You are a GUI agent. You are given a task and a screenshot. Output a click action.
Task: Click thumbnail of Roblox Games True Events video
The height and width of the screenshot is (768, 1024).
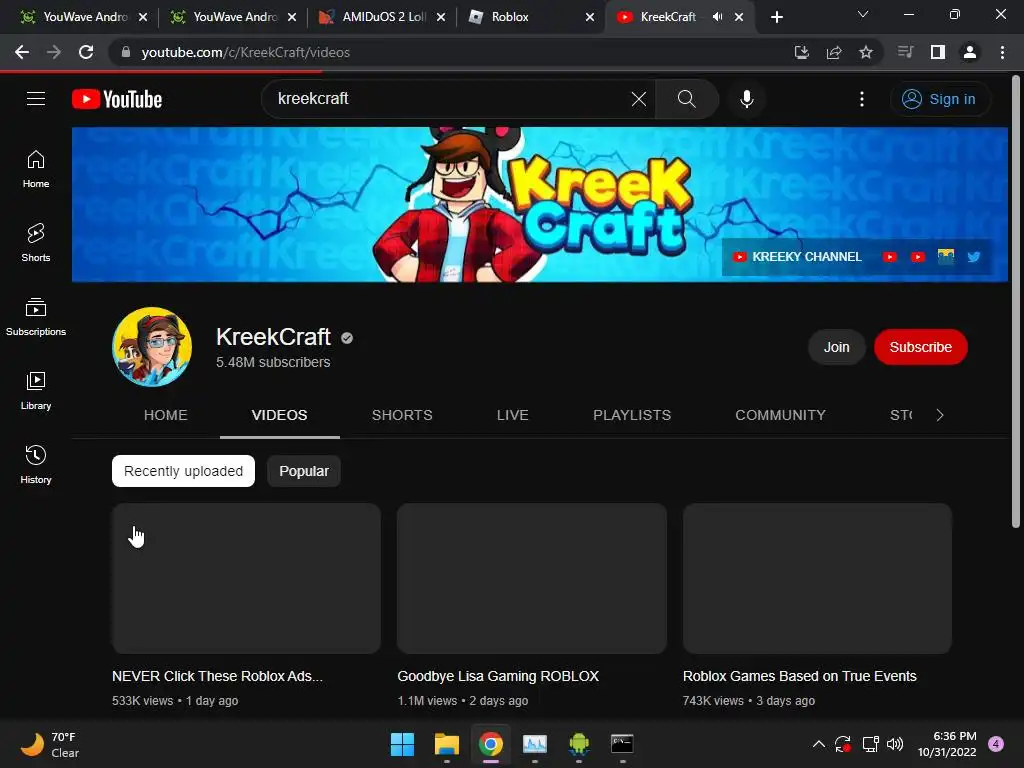[x=818, y=578]
